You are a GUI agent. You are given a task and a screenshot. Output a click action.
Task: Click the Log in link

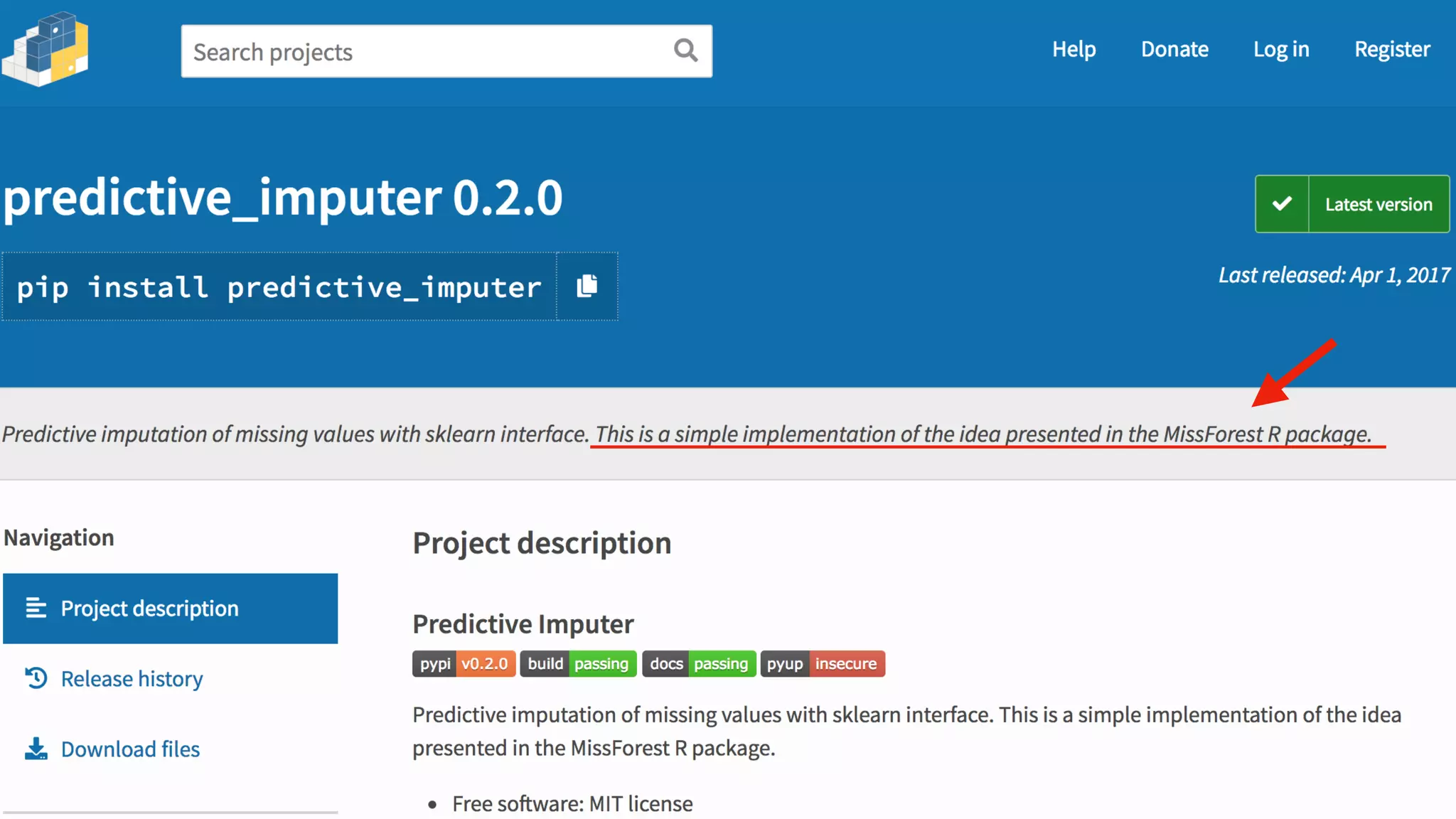point(1281,49)
